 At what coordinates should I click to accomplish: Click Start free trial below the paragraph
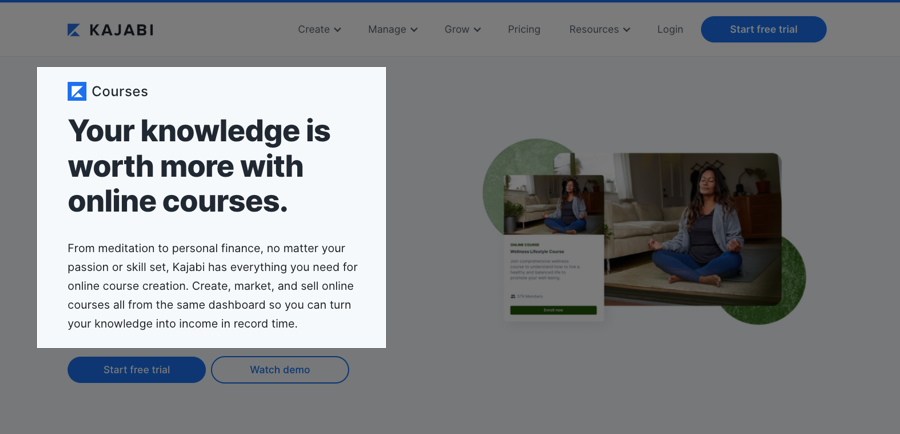(x=137, y=370)
